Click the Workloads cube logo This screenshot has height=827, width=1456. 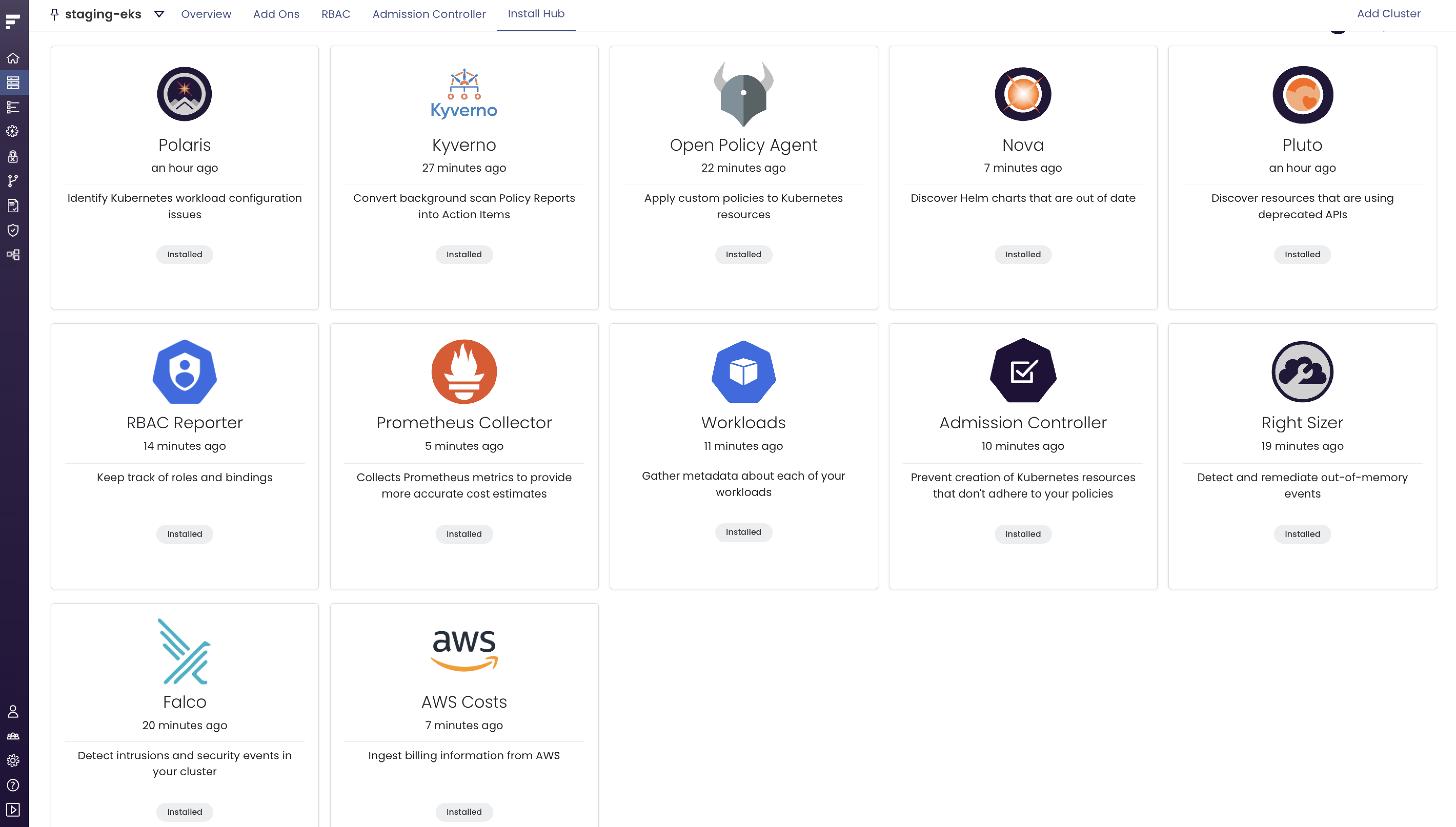(x=743, y=371)
